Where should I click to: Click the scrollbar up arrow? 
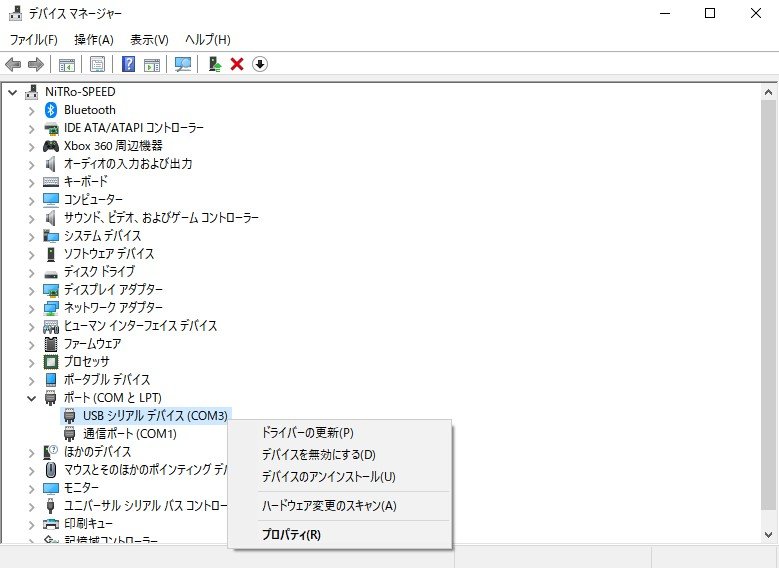coord(768,92)
